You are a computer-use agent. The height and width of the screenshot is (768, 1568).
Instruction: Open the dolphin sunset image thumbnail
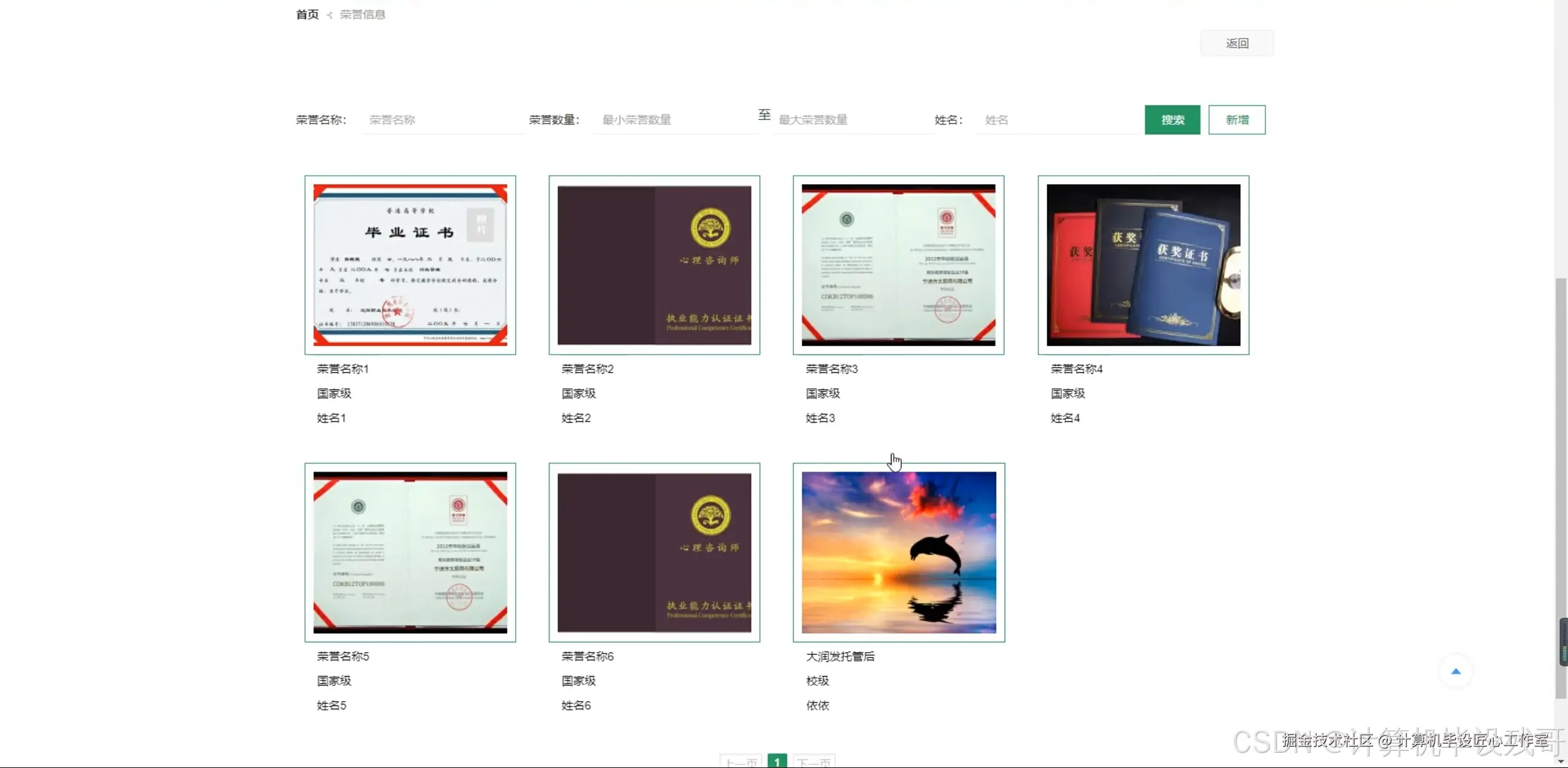[899, 552]
